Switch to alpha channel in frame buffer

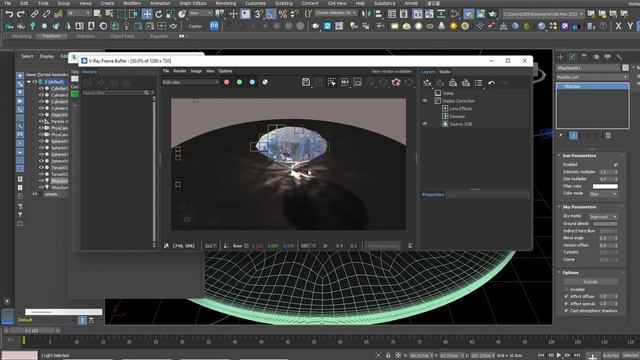tap(265, 82)
